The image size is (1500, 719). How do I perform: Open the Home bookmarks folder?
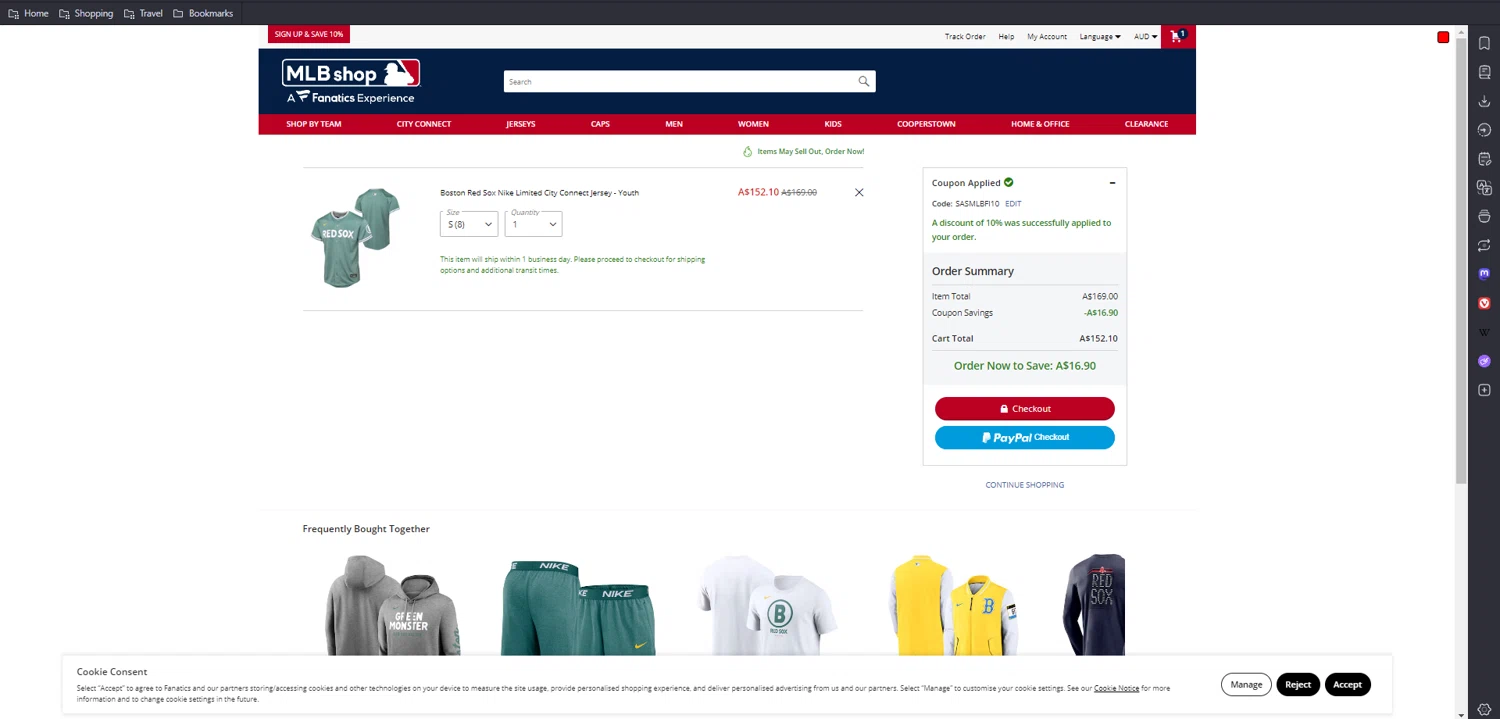point(28,13)
